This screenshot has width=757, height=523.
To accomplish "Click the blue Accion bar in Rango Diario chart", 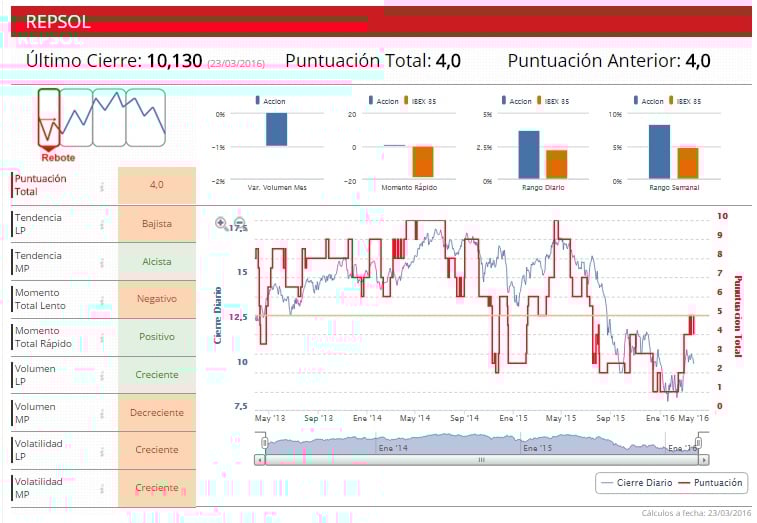I will pyautogui.click(x=529, y=155).
